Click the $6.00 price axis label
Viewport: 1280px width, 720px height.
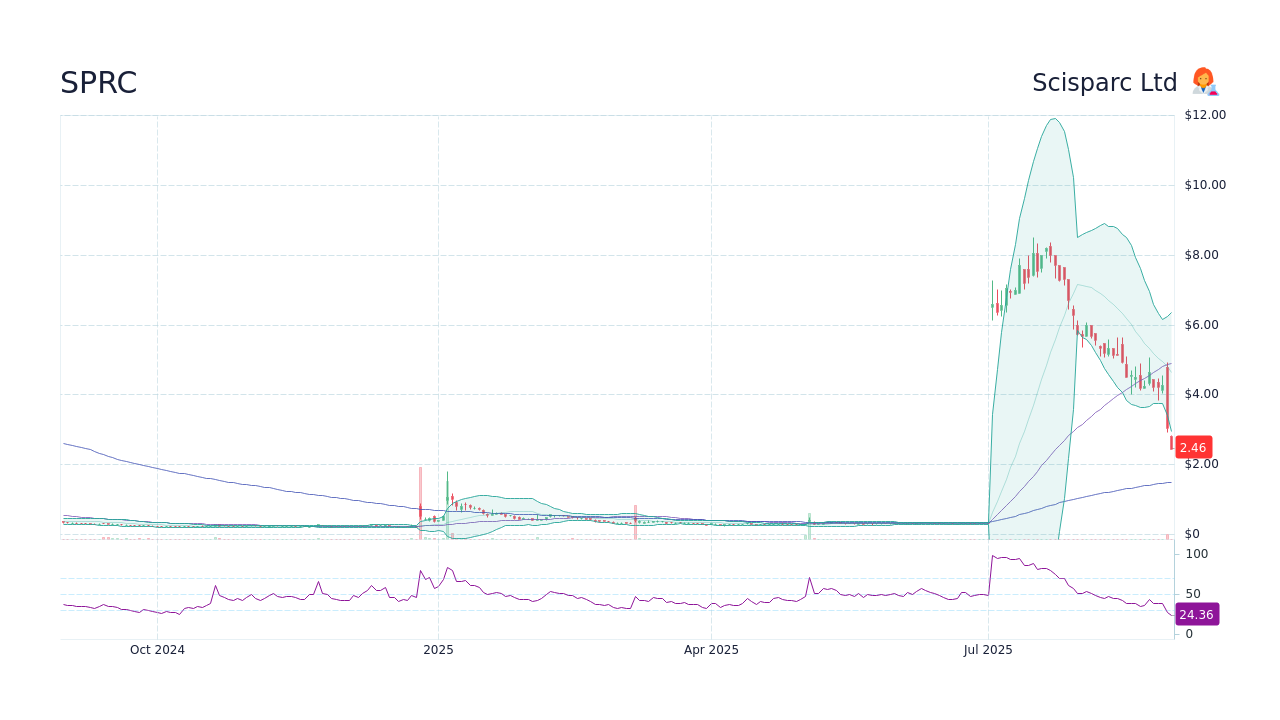click(1202, 325)
